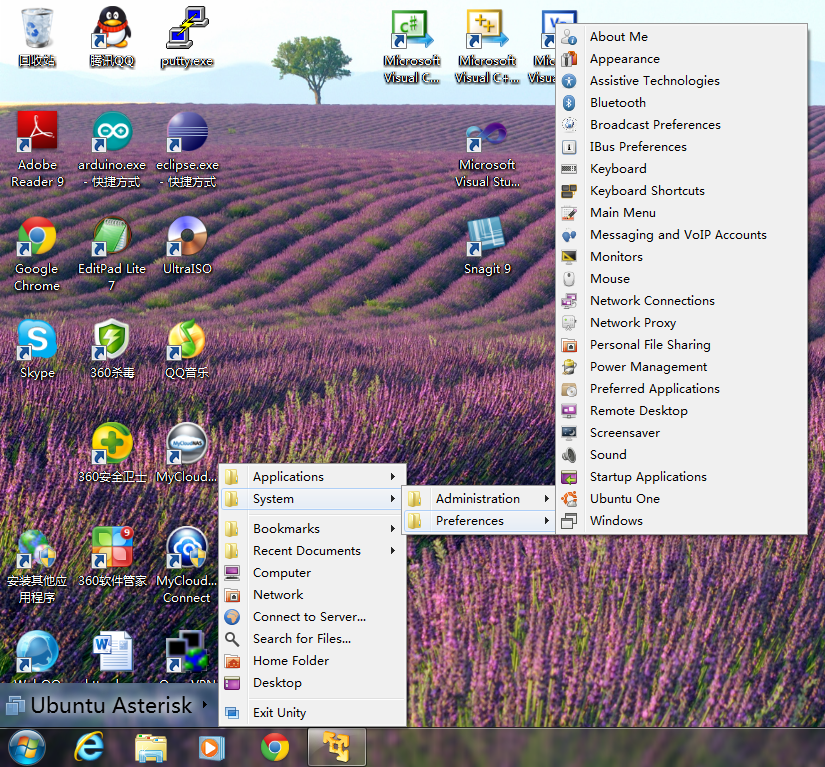Expand the Bookmarks submenu

[x=313, y=529]
